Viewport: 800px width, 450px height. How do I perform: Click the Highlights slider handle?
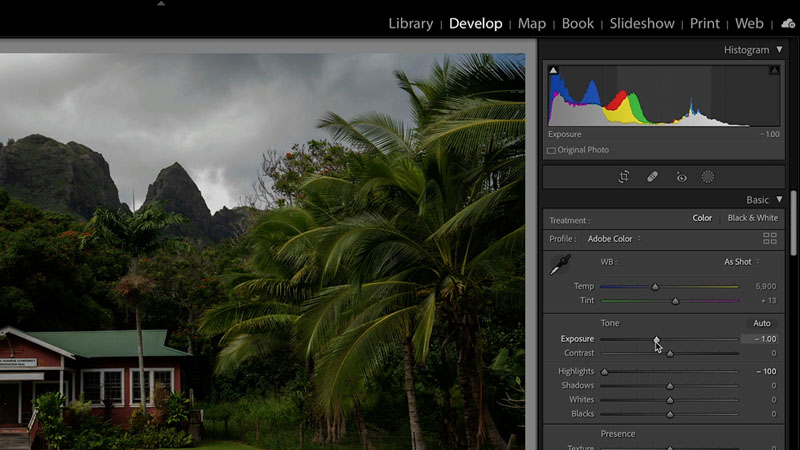(605, 372)
